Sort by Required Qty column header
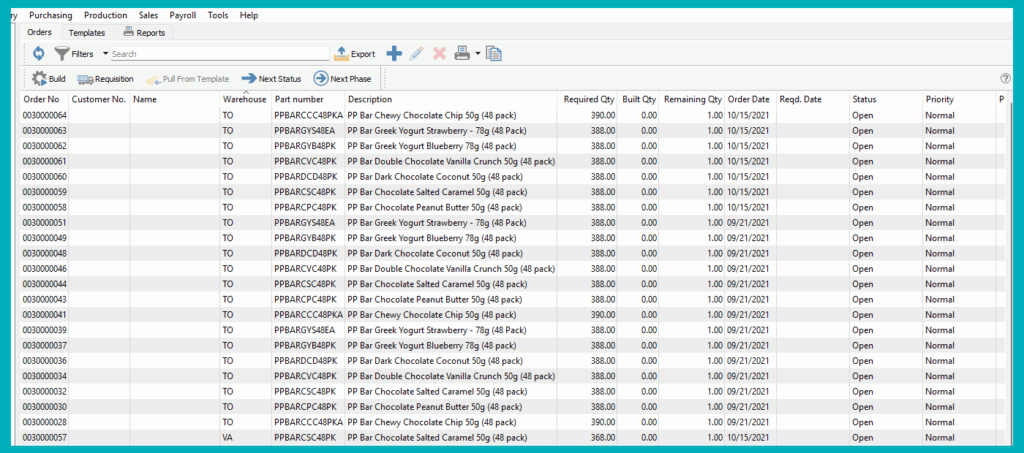 point(587,100)
